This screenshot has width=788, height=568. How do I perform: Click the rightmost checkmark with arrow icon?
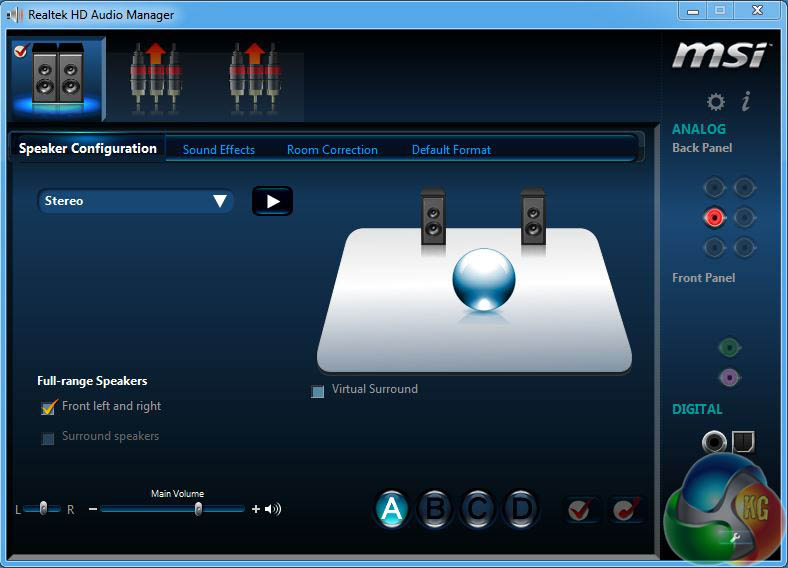[x=626, y=510]
